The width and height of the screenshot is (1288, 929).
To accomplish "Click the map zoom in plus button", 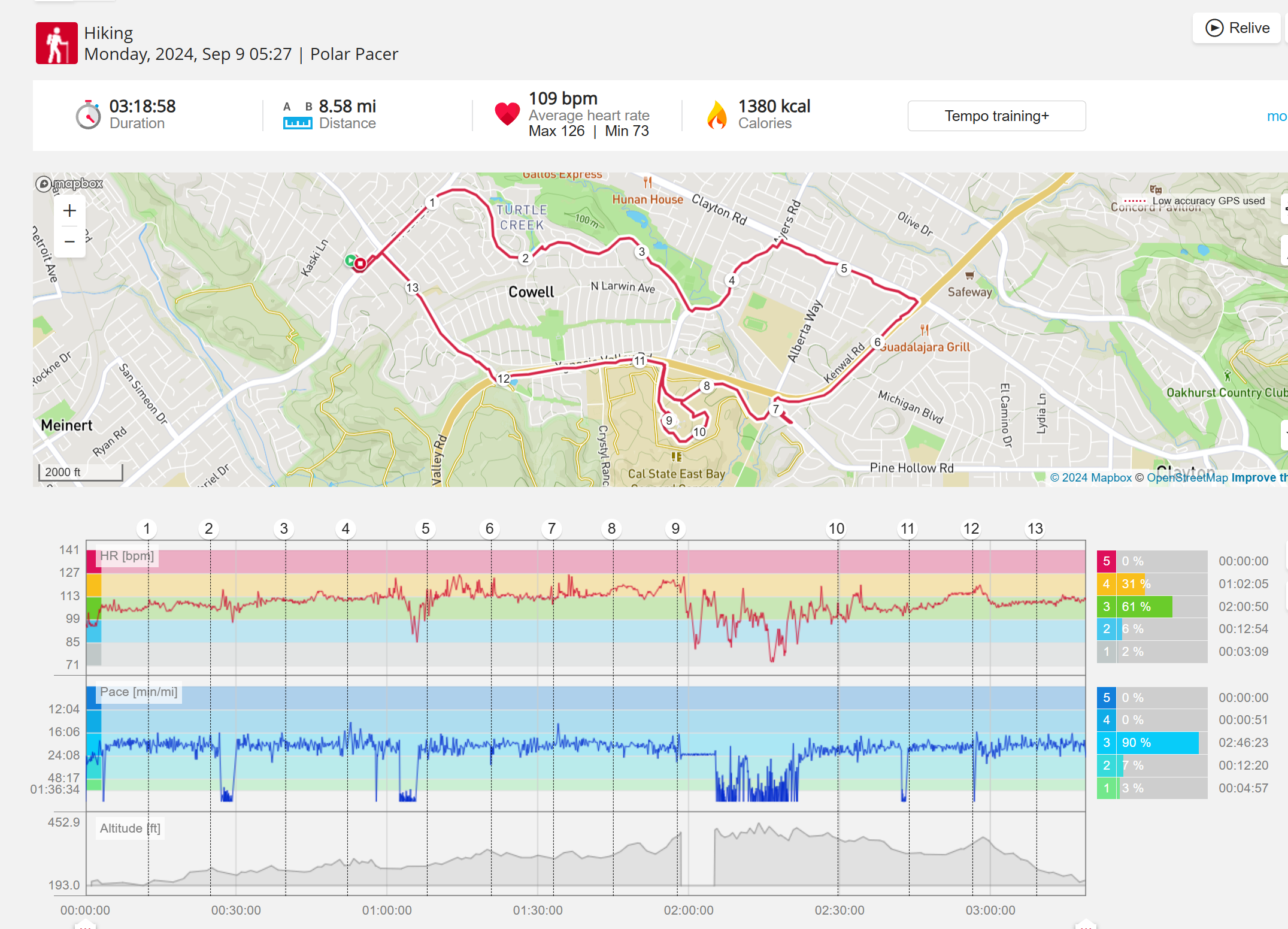I will pyautogui.click(x=69, y=211).
